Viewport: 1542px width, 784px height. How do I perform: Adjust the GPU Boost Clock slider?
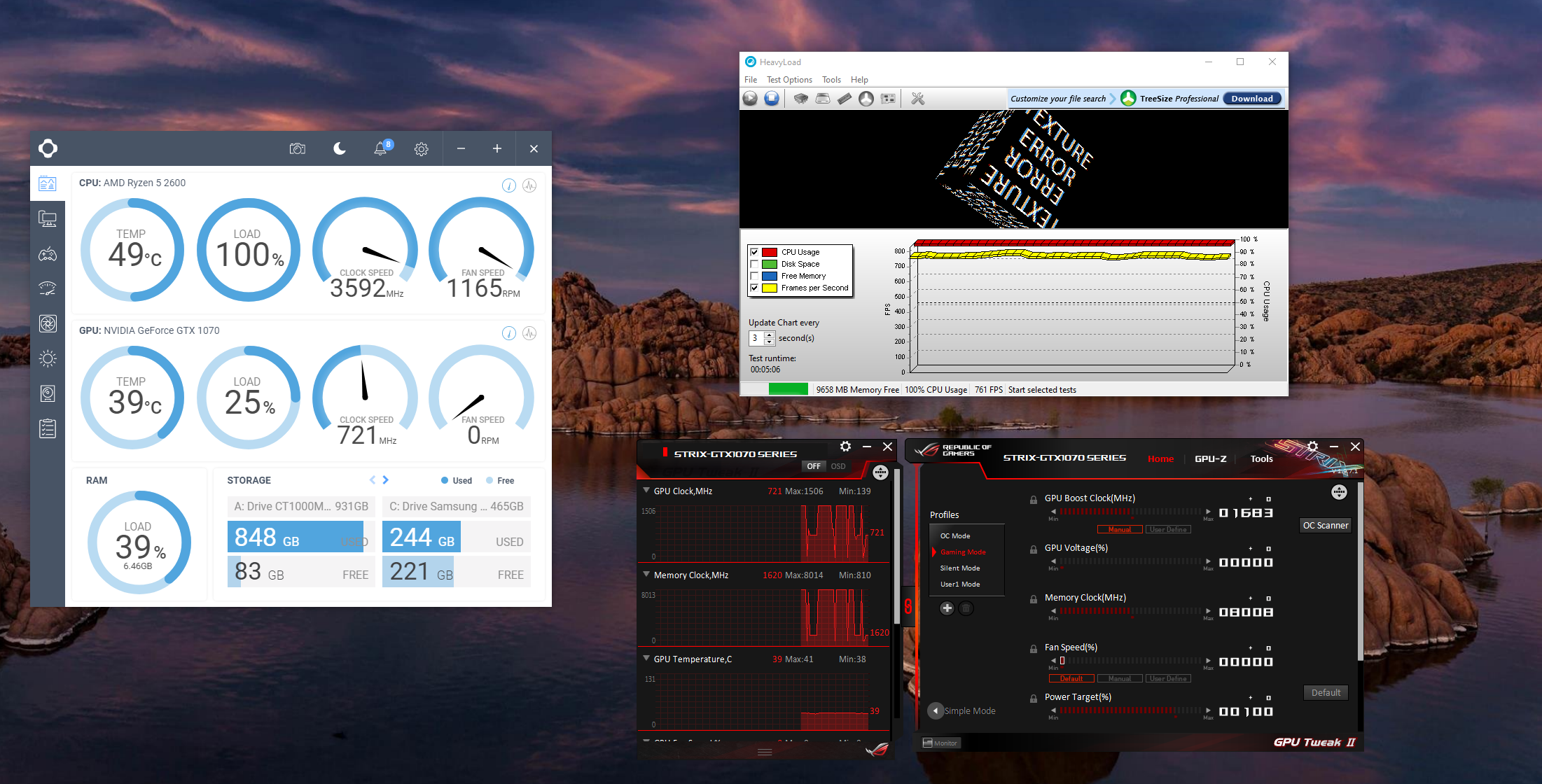click(x=1130, y=512)
